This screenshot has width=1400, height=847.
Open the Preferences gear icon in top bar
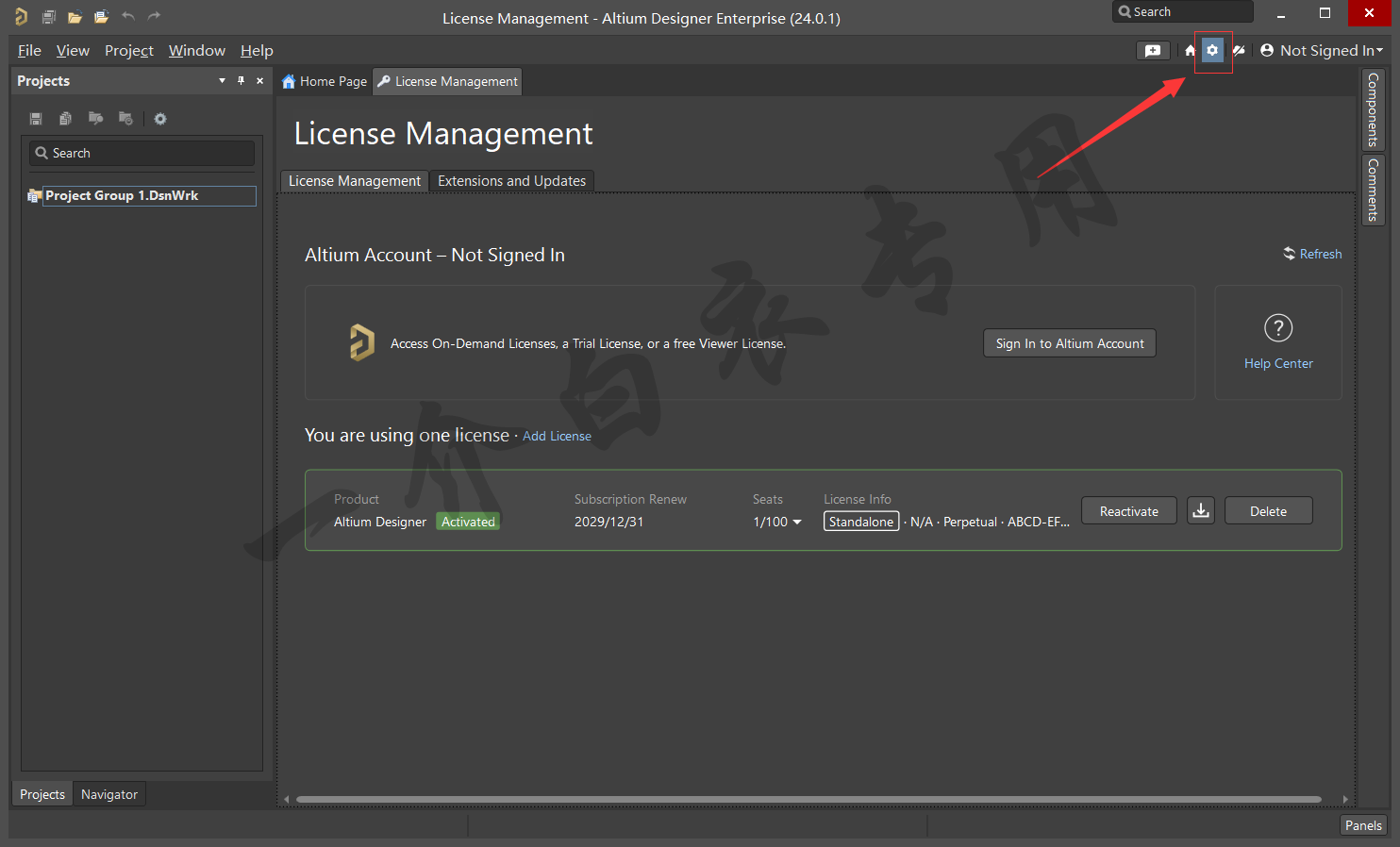point(1212,51)
